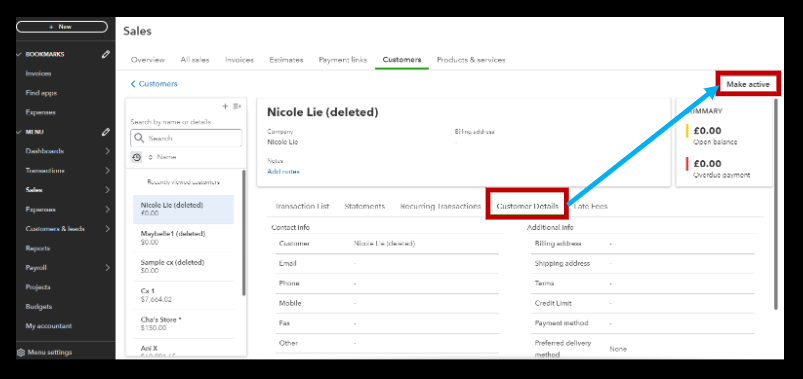This screenshot has width=803, height=379.
Task: Select the Customers tab
Action: click(x=402, y=60)
